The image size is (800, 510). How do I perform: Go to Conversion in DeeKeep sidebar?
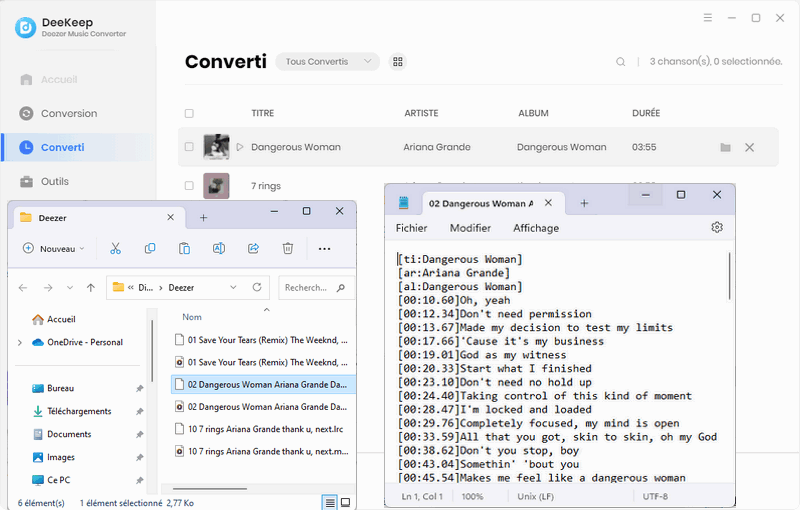click(68, 113)
